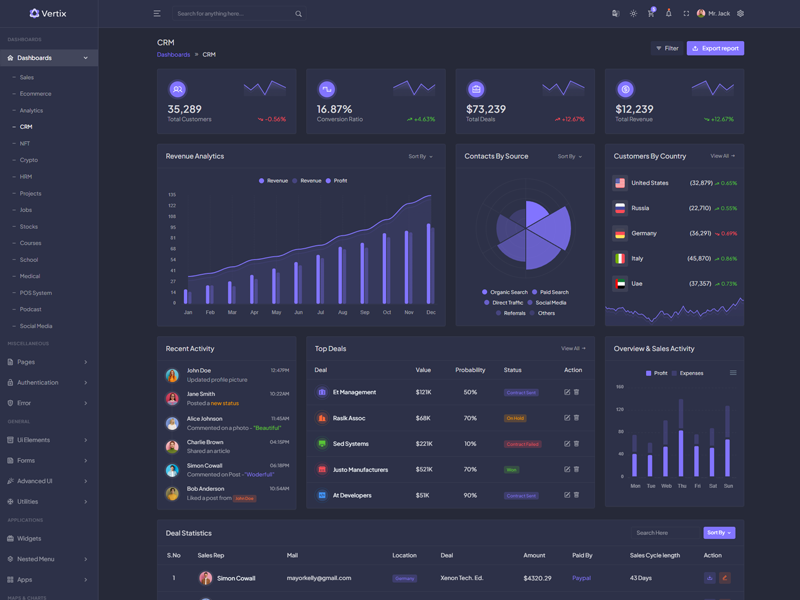Toggle the Profit legend in Revenue Analytics
The width and height of the screenshot is (800, 600).
(x=336, y=181)
